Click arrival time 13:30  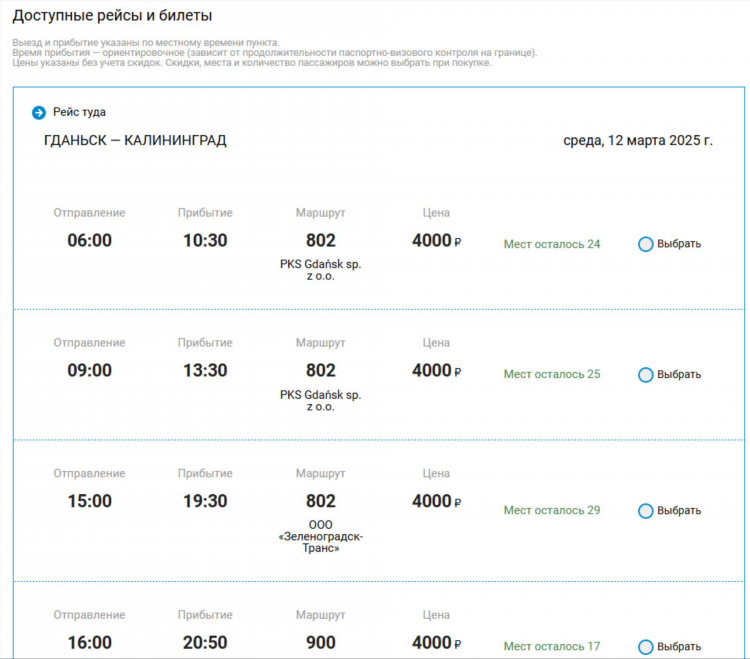[x=205, y=370]
